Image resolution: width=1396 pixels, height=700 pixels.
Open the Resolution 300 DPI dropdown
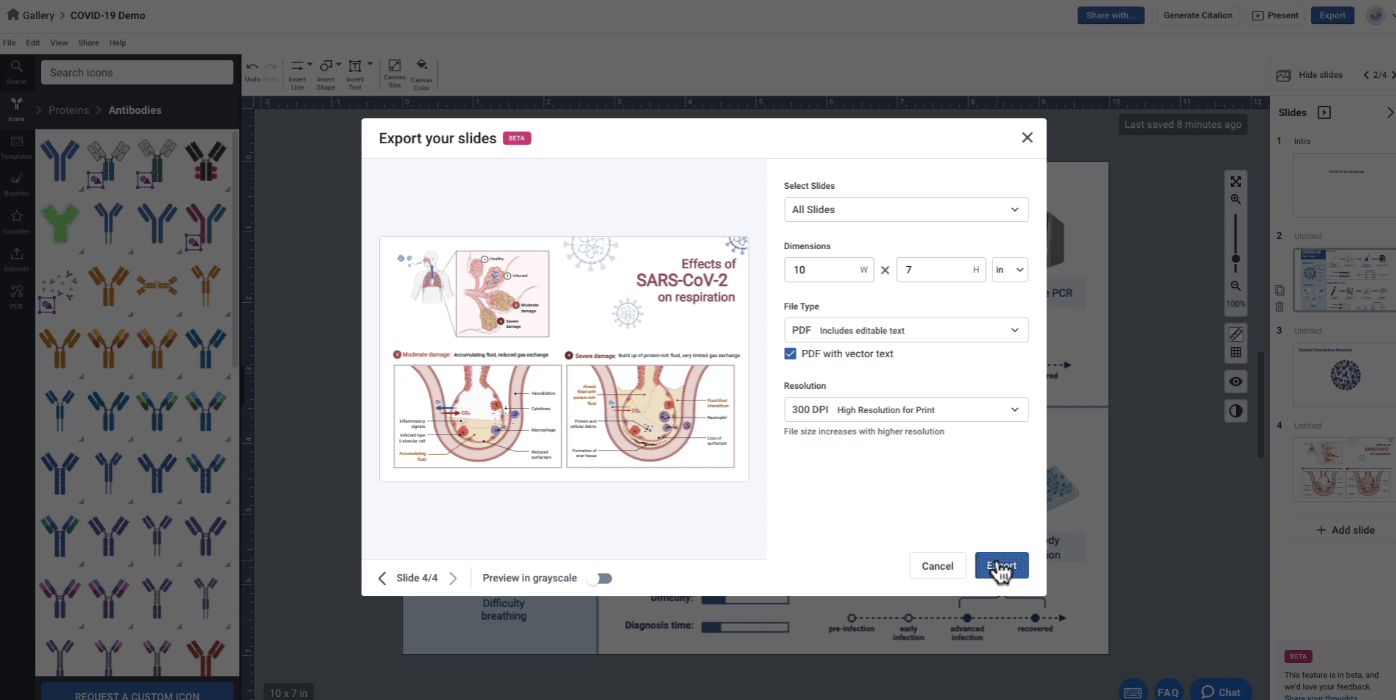tap(905, 409)
